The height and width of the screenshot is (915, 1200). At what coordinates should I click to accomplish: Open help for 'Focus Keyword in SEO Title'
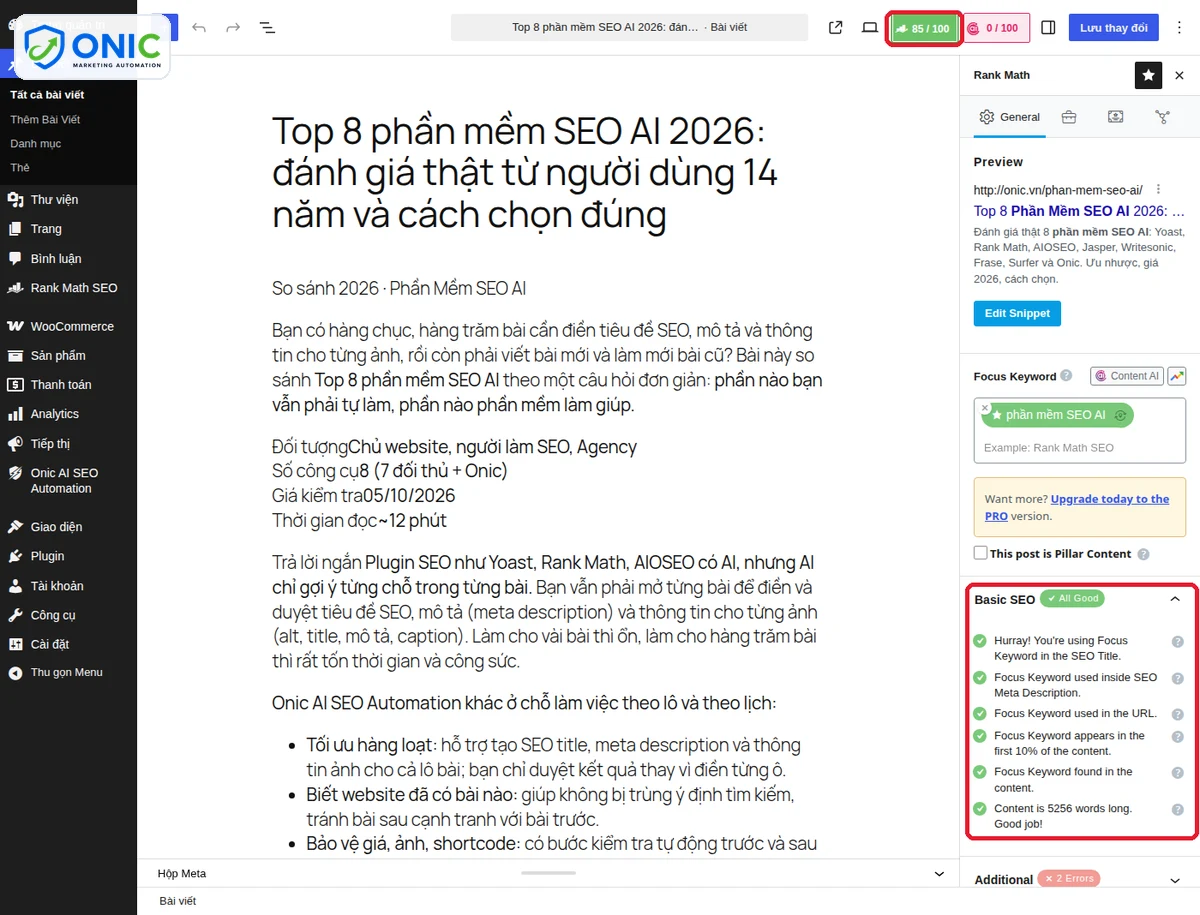point(1178,642)
